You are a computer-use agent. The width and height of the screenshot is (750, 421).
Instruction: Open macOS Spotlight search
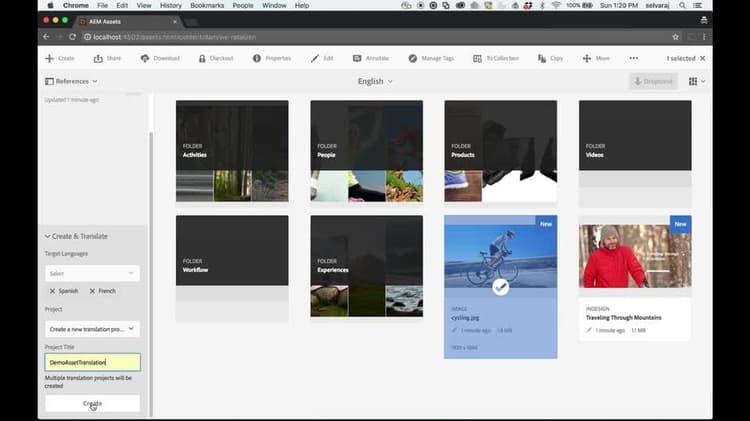(x=683, y=6)
